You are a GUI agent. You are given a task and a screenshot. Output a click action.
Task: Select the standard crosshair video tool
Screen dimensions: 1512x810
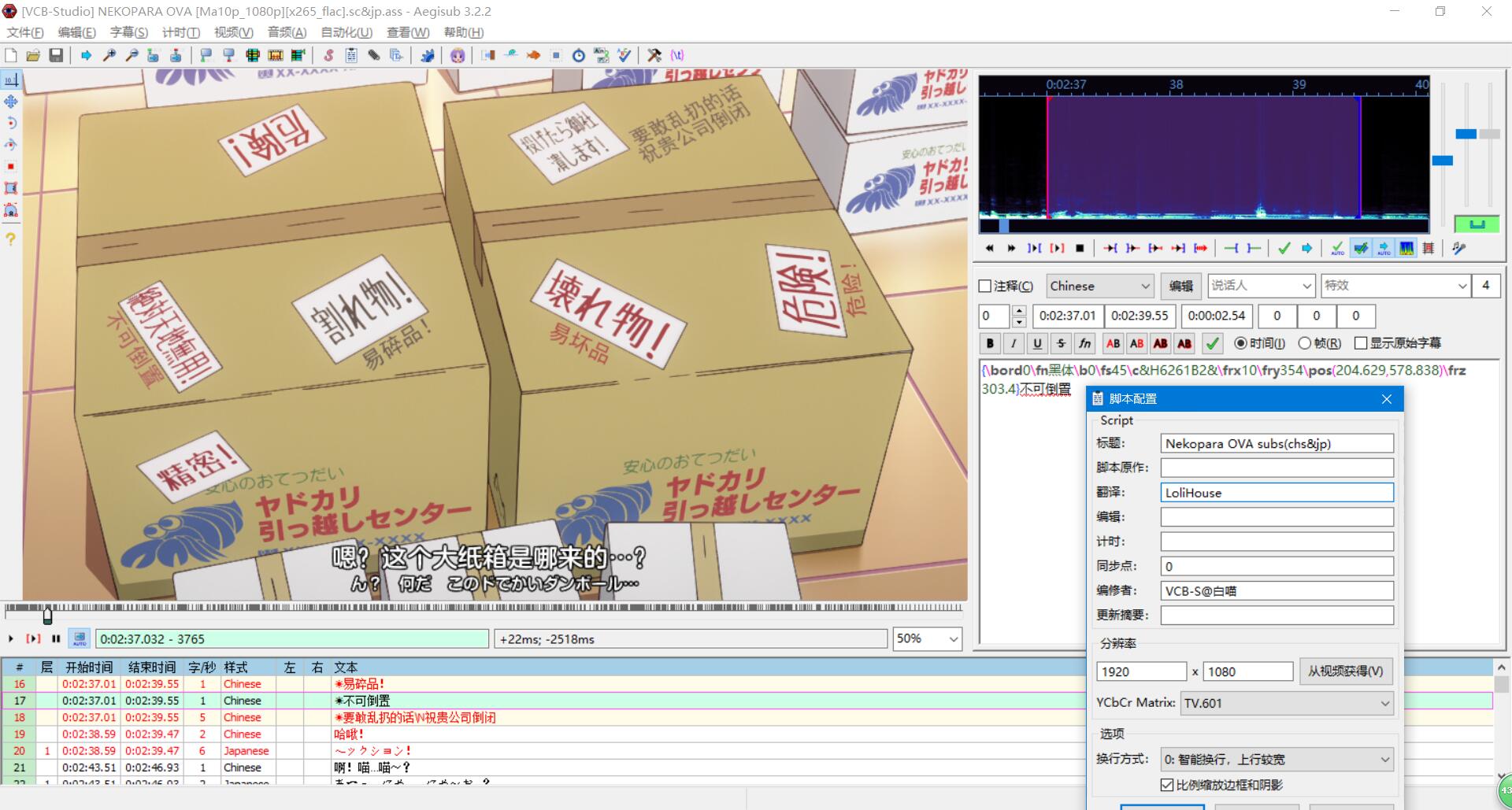point(11,80)
